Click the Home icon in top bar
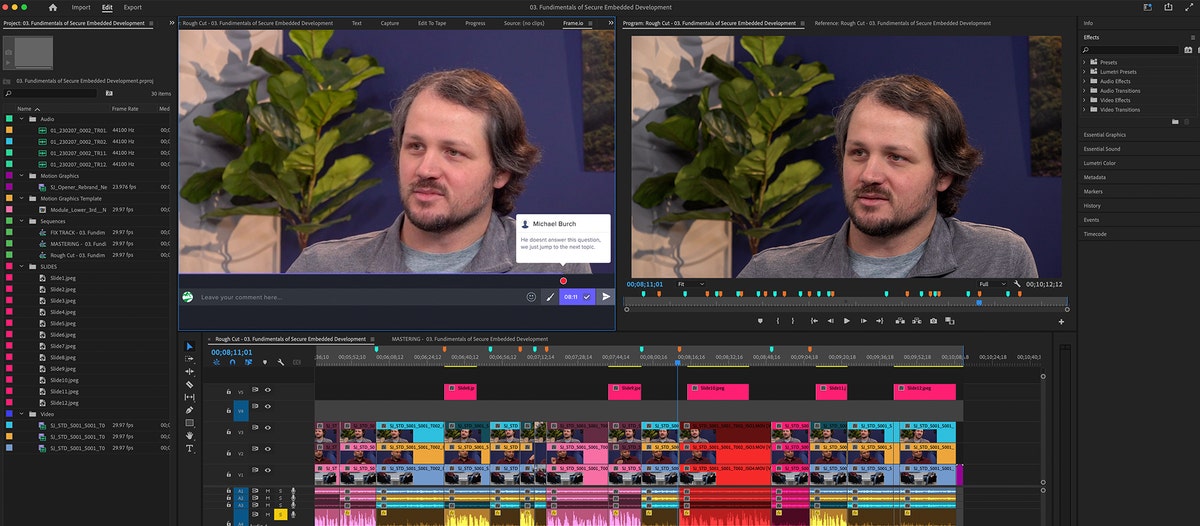 (52, 7)
